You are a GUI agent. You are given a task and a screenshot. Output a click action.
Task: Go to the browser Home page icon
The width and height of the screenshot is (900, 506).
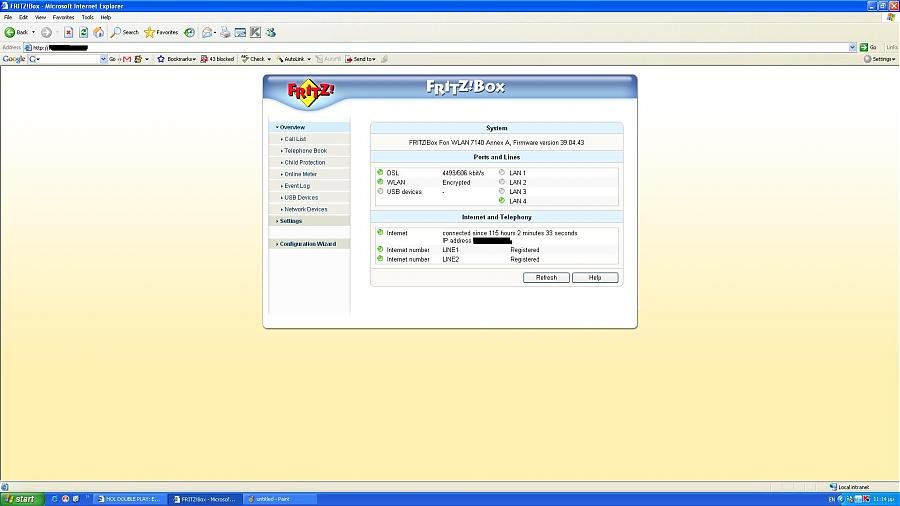(99, 32)
